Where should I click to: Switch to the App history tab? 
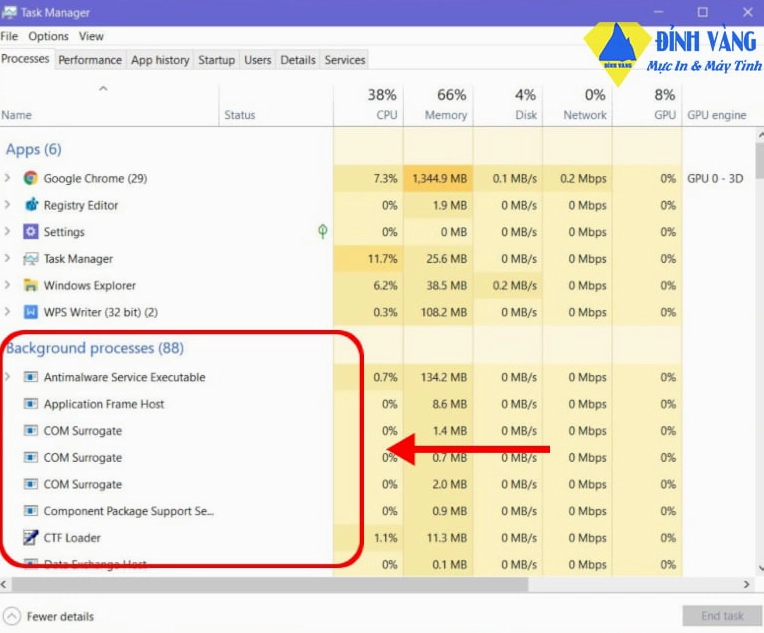pos(160,60)
